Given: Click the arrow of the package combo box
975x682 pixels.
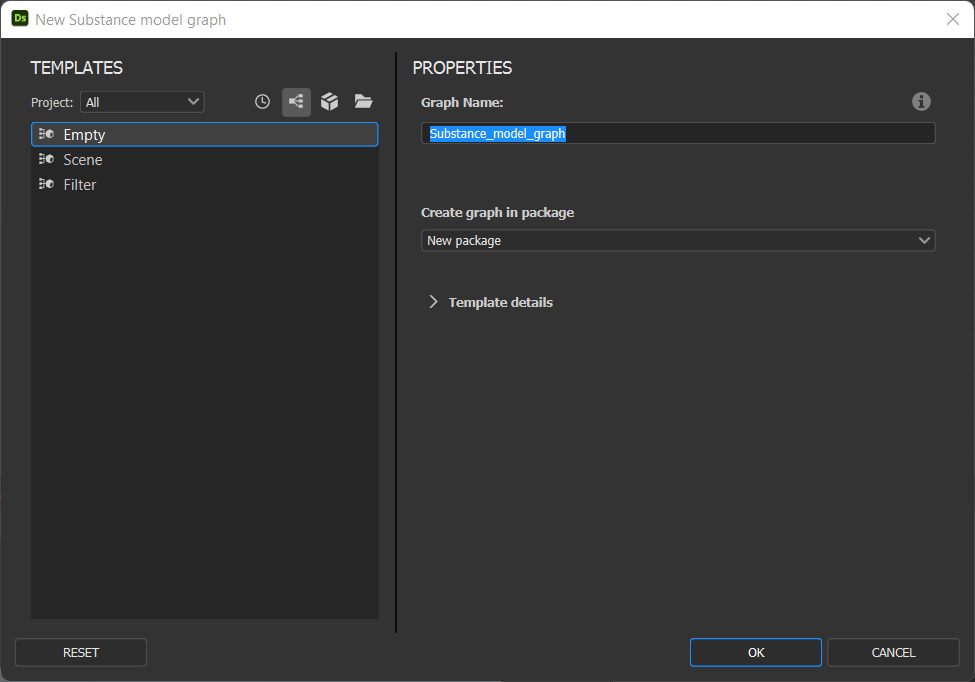Looking at the screenshot, I should coord(924,241).
